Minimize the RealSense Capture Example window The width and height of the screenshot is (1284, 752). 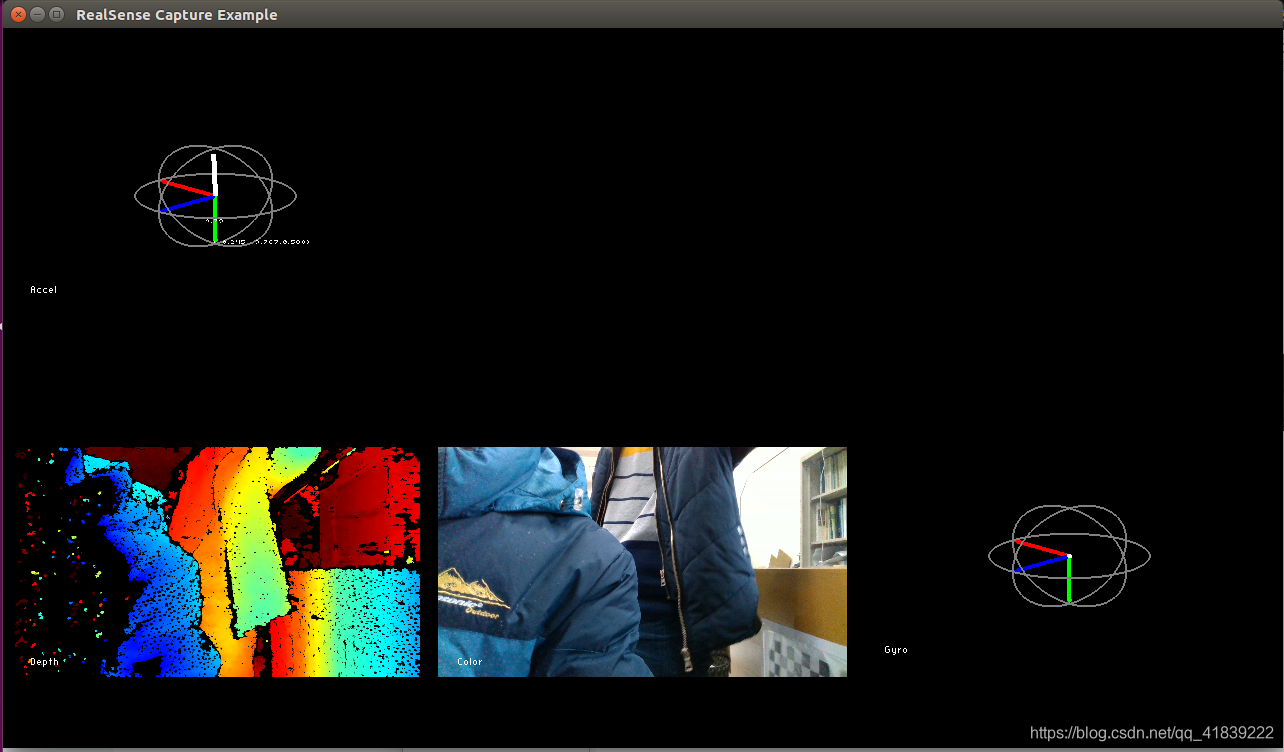tap(38, 15)
